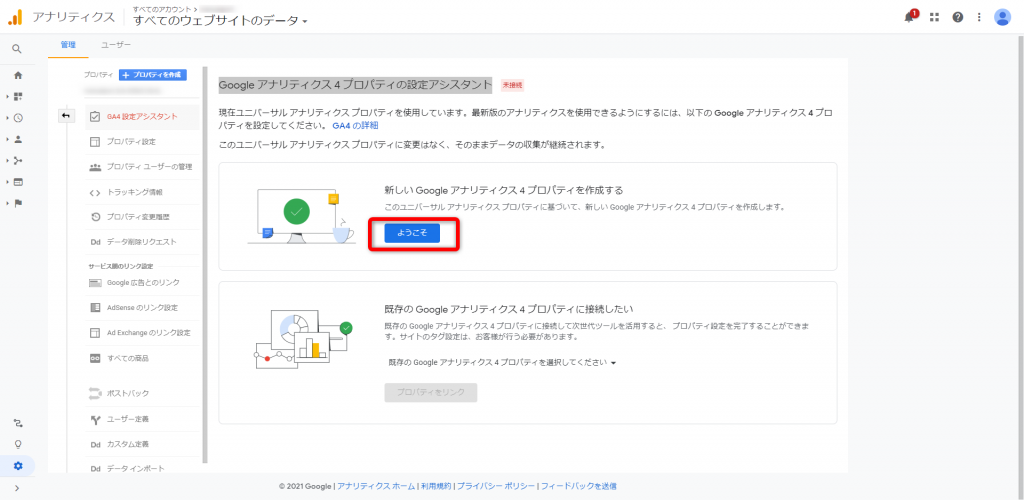The image size is (1024, 500).
Task: Click the プロパティを作成 button
Action: [153, 75]
